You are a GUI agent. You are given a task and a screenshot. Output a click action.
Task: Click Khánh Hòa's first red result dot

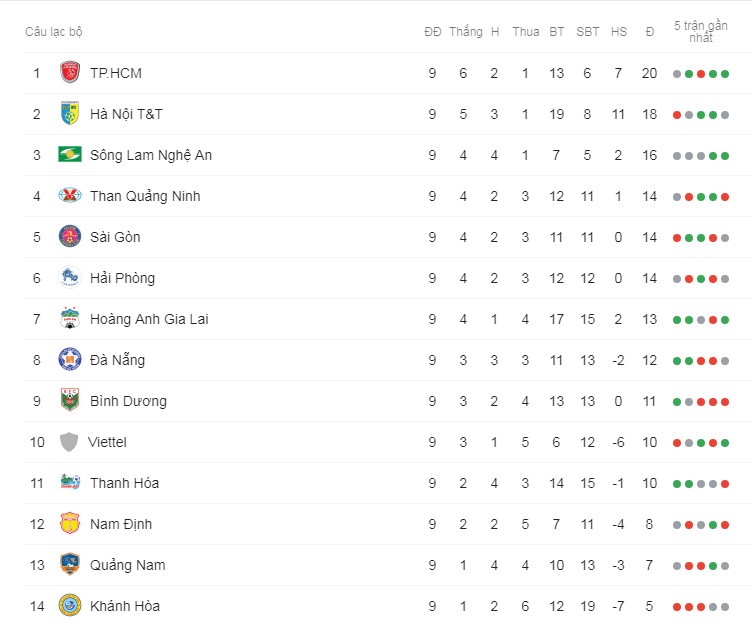pyautogui.click(x=677, y=607)
